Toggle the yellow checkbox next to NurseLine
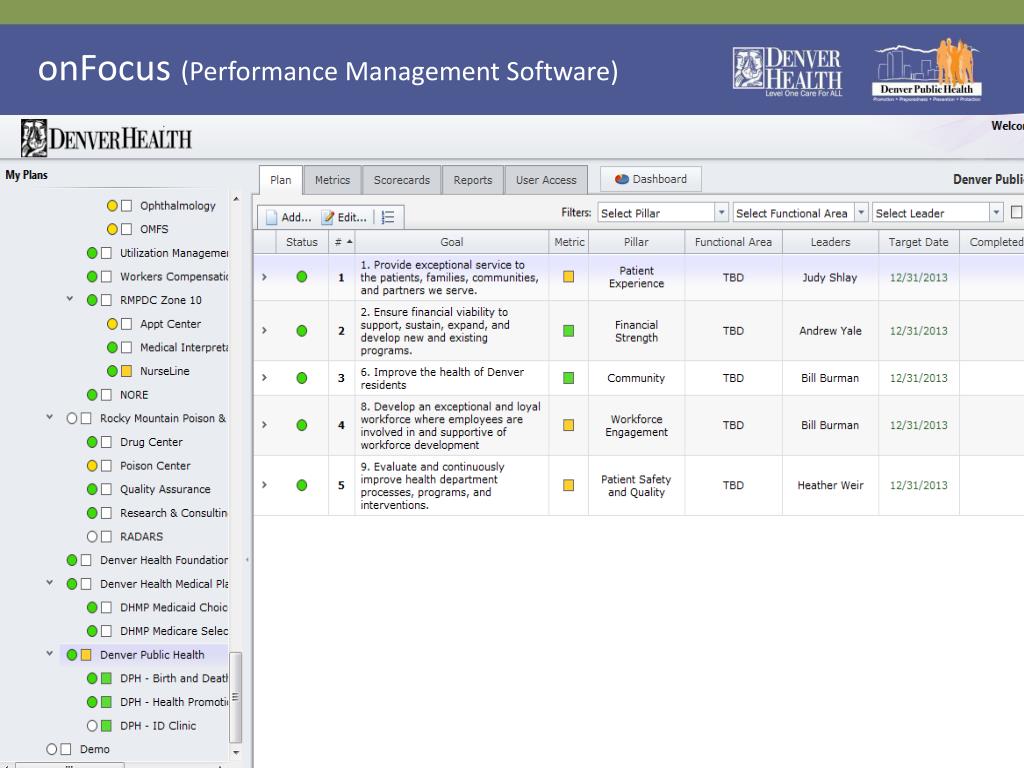The image size is (1024, 768). point(127,371)
